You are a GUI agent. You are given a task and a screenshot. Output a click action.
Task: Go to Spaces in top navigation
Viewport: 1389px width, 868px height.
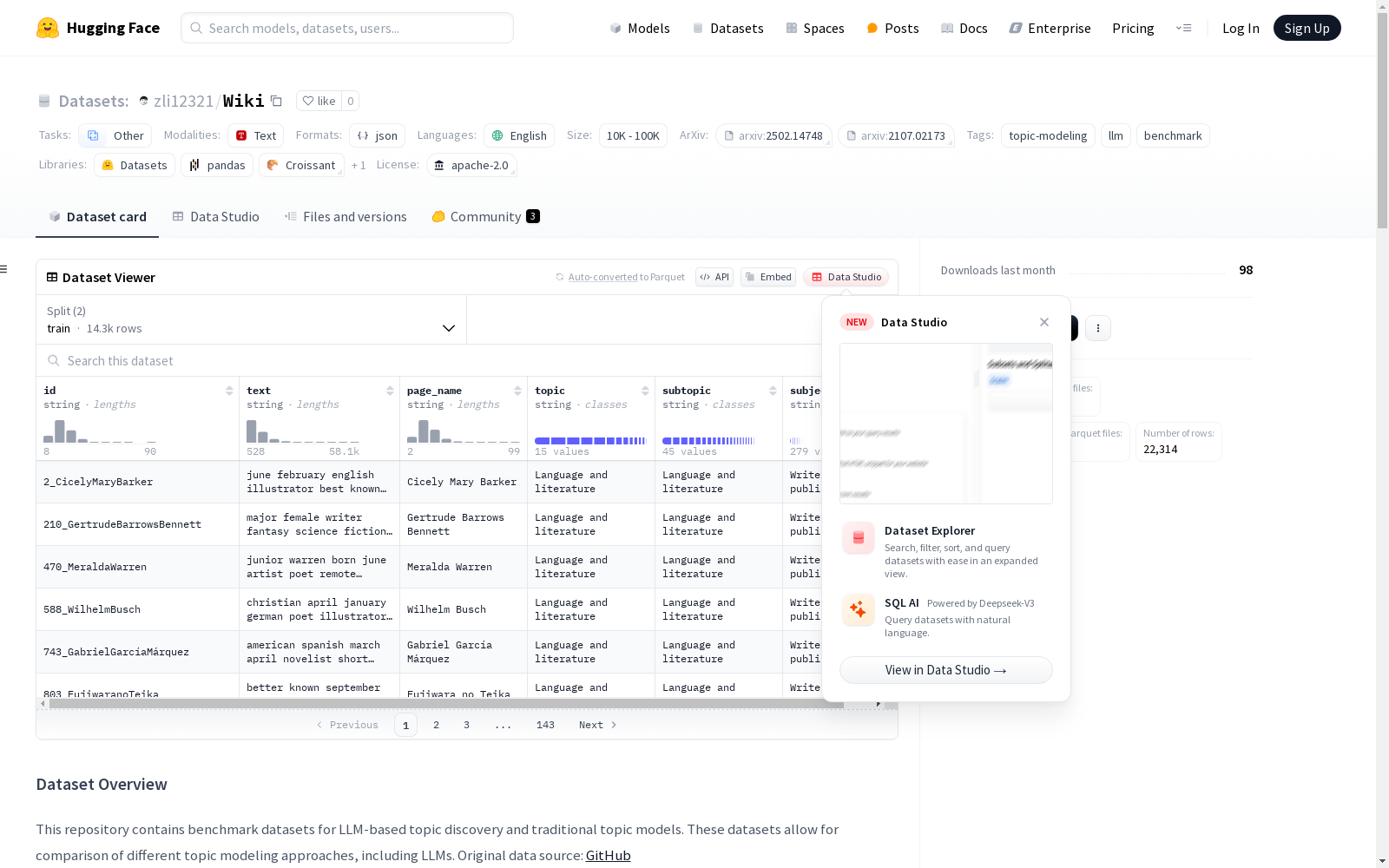[x=815, y=28]
